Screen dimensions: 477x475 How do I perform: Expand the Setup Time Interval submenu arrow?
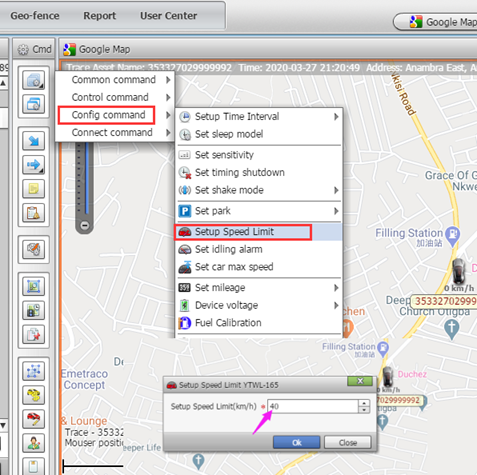coord(336,117)
